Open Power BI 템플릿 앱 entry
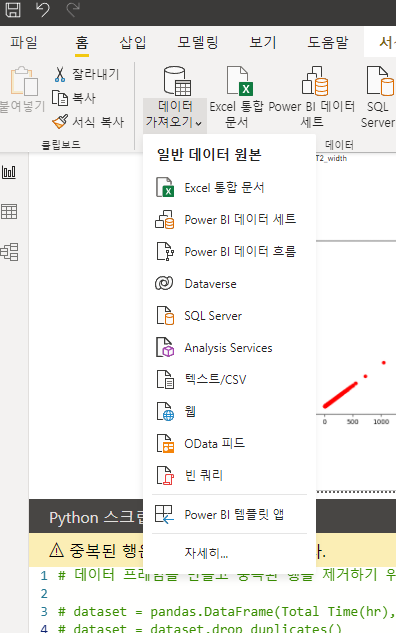Viewport: 396px width, 633px height. 229,514
